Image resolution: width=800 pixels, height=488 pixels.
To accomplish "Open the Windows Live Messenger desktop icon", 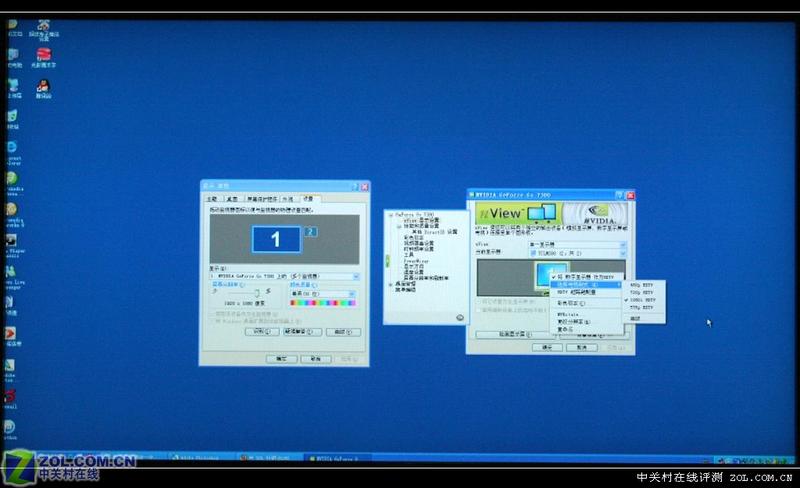I will coord(12,277).
